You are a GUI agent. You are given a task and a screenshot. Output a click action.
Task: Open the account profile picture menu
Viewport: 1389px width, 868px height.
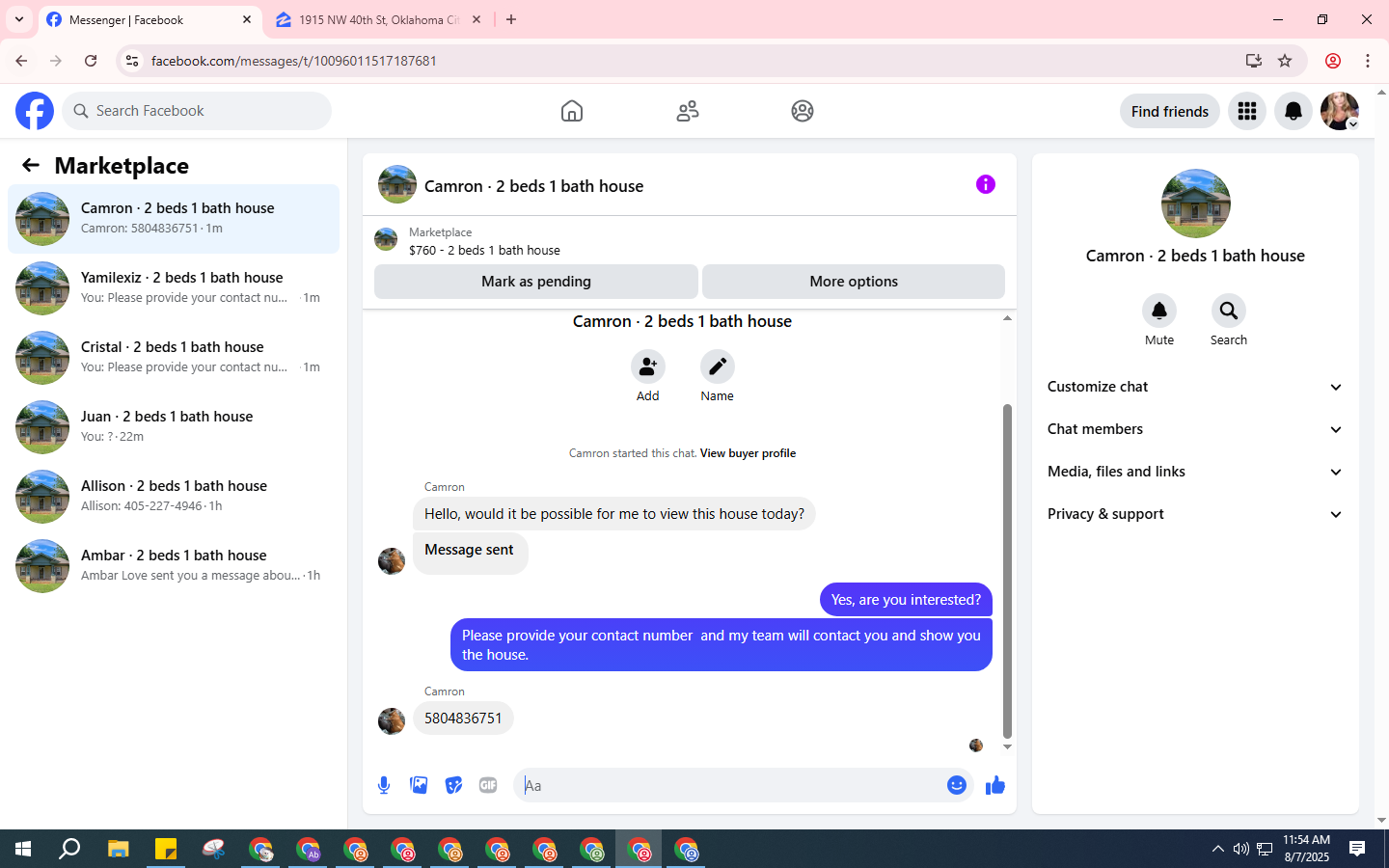(1340, 111)
